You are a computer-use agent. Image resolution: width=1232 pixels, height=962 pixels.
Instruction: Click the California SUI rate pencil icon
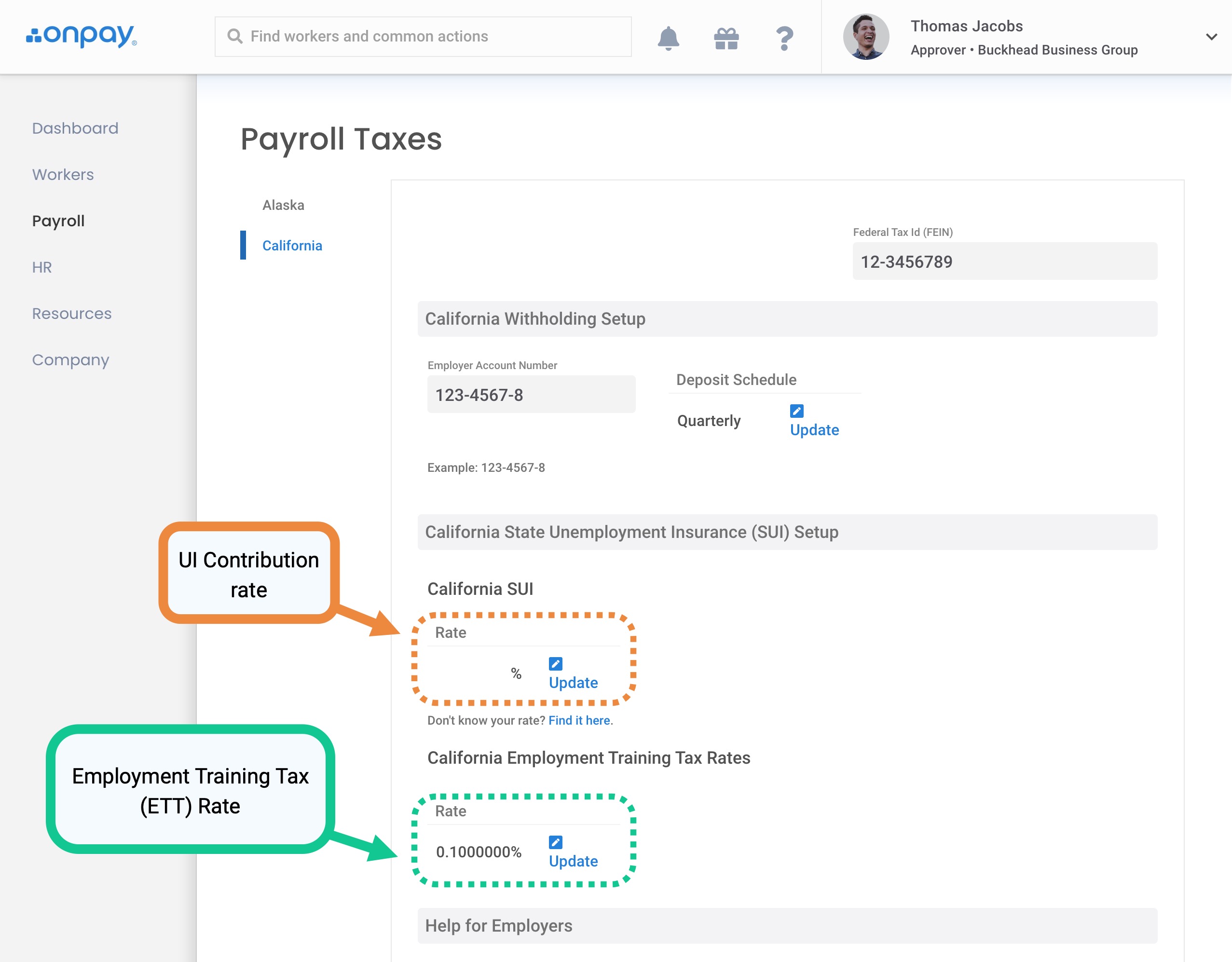555,663
